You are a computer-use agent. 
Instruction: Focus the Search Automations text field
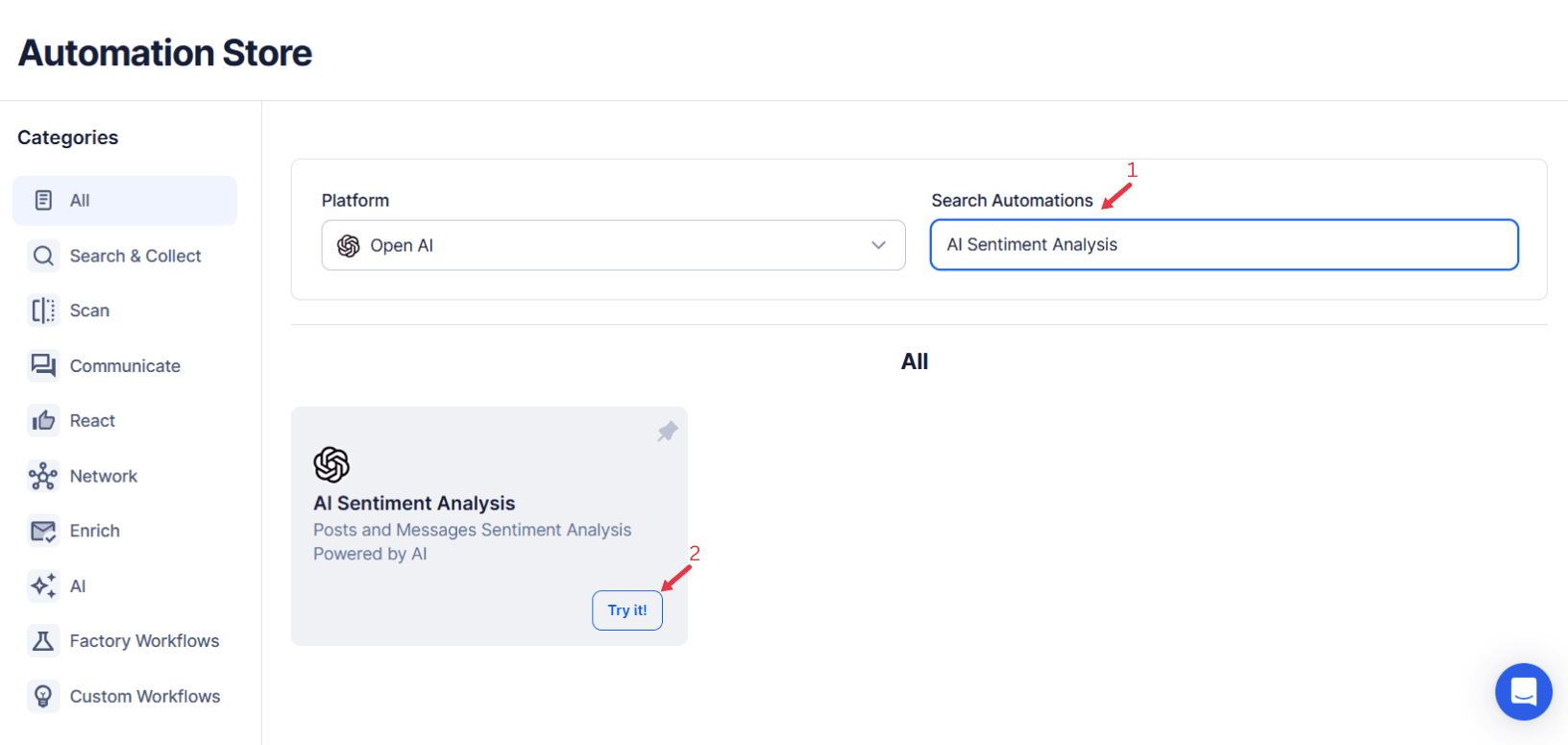click(1223, 245)
